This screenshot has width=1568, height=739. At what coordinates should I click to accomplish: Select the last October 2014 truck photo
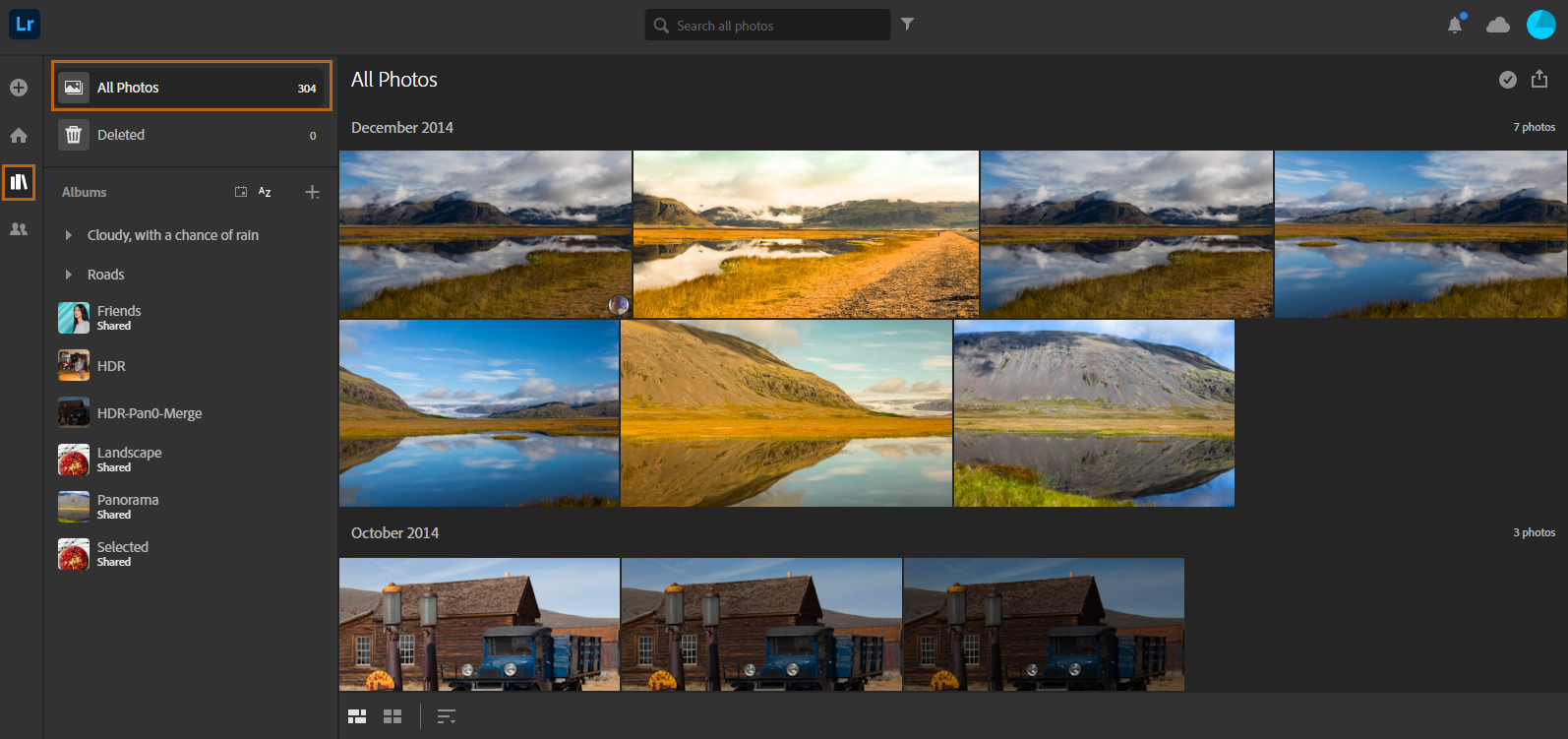[x=1044, y=625]
